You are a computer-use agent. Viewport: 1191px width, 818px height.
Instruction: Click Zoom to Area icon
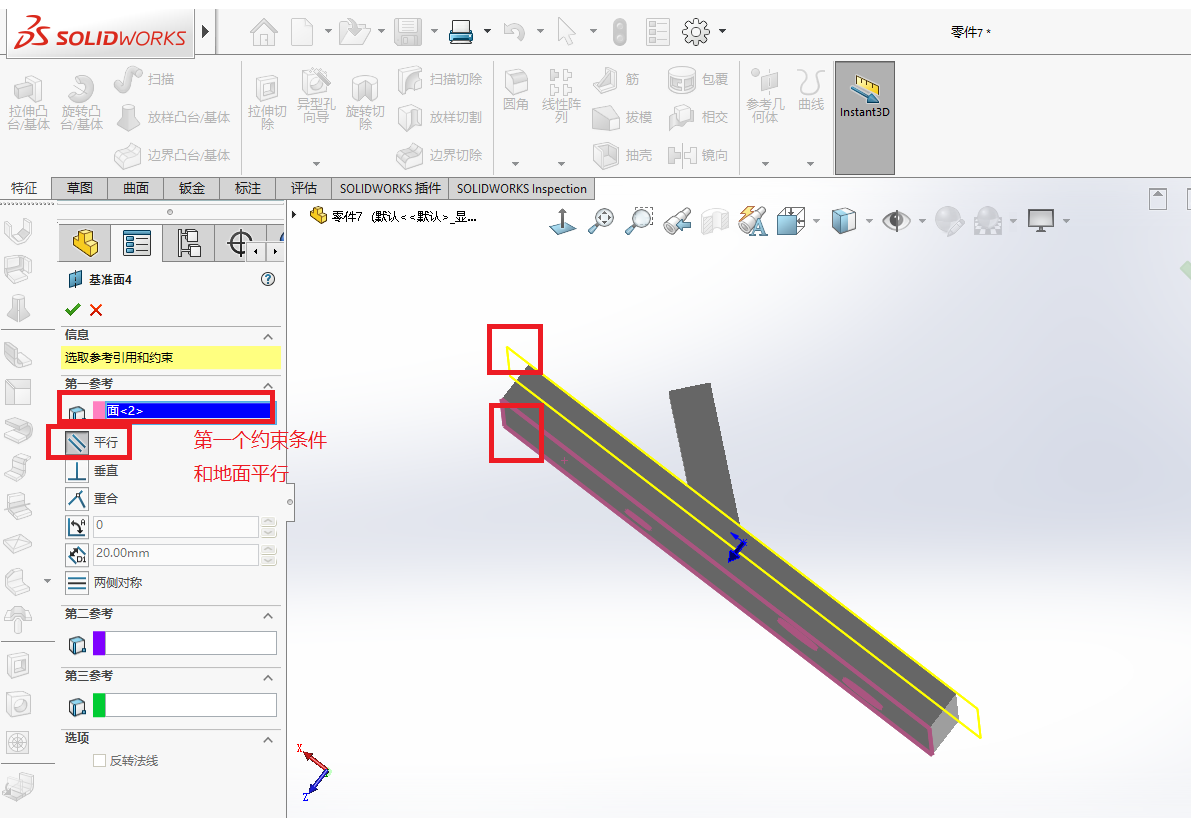[639, 220]
